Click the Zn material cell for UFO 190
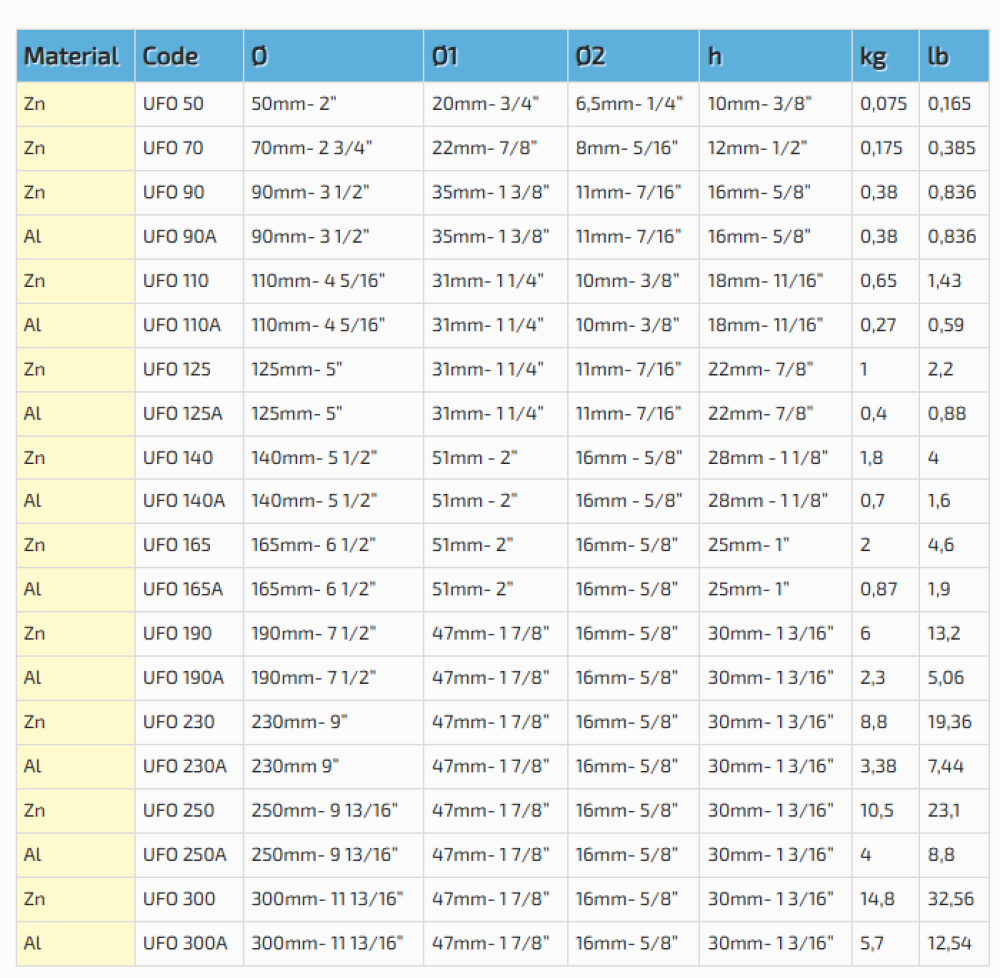 point(34,633)
